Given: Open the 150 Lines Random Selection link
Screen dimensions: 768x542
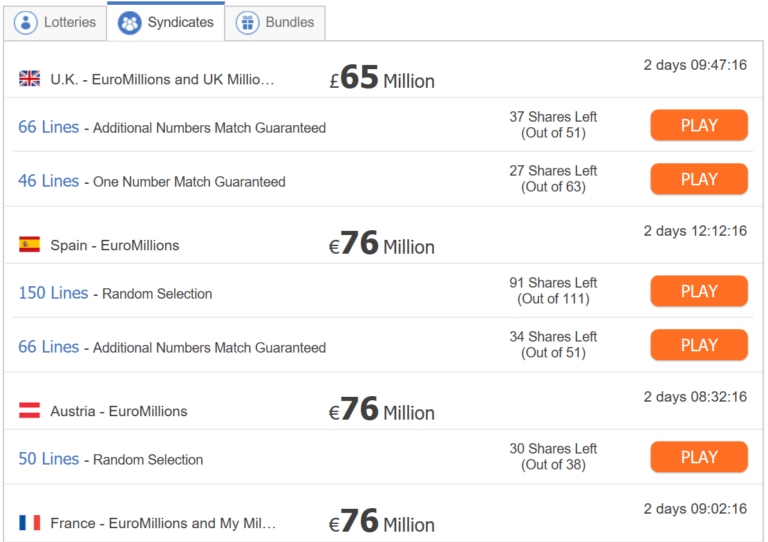Looking at the screenshot, I should [53, 293].
